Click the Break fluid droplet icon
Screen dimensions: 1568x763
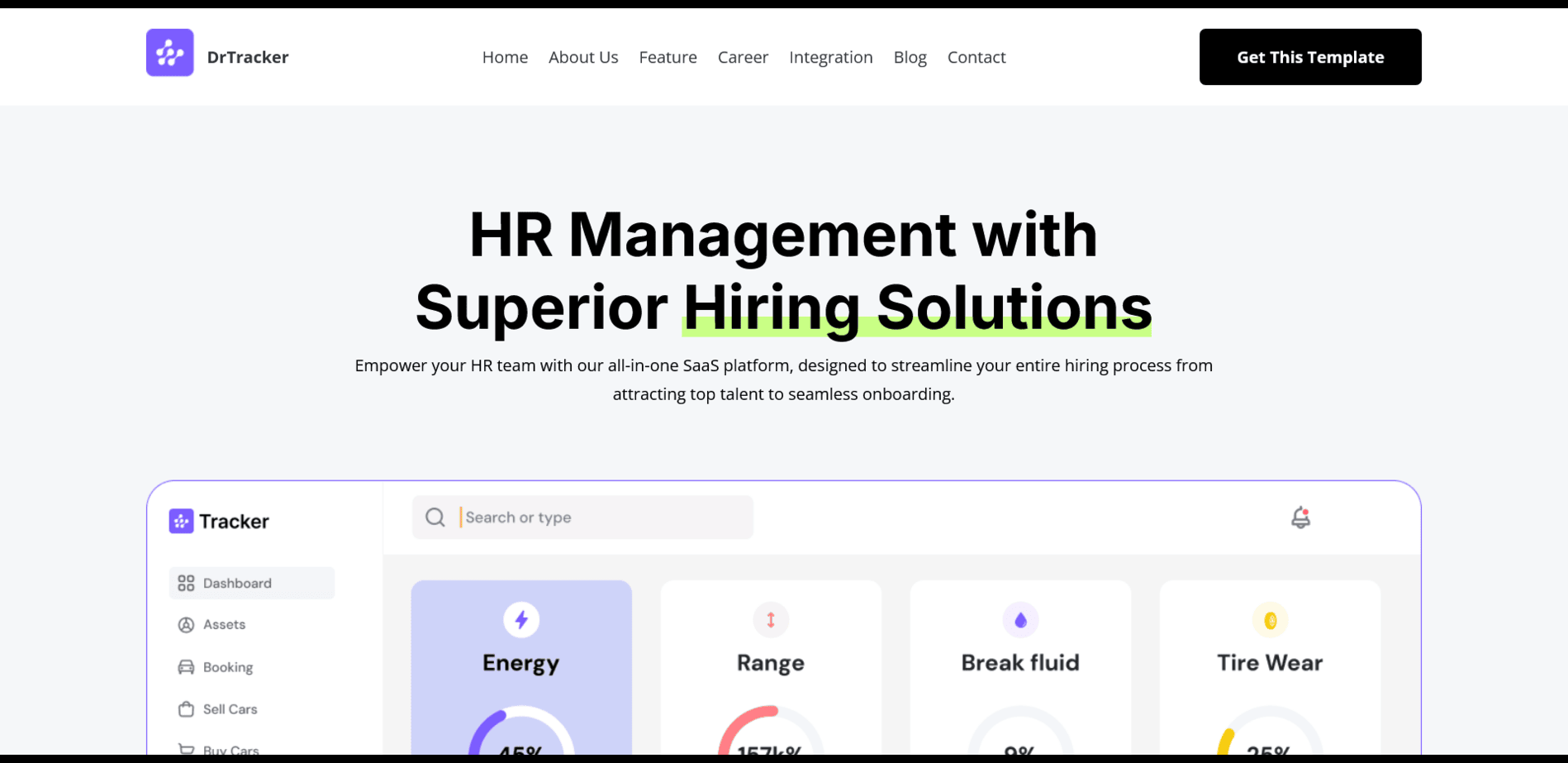tap(1020, 620)
